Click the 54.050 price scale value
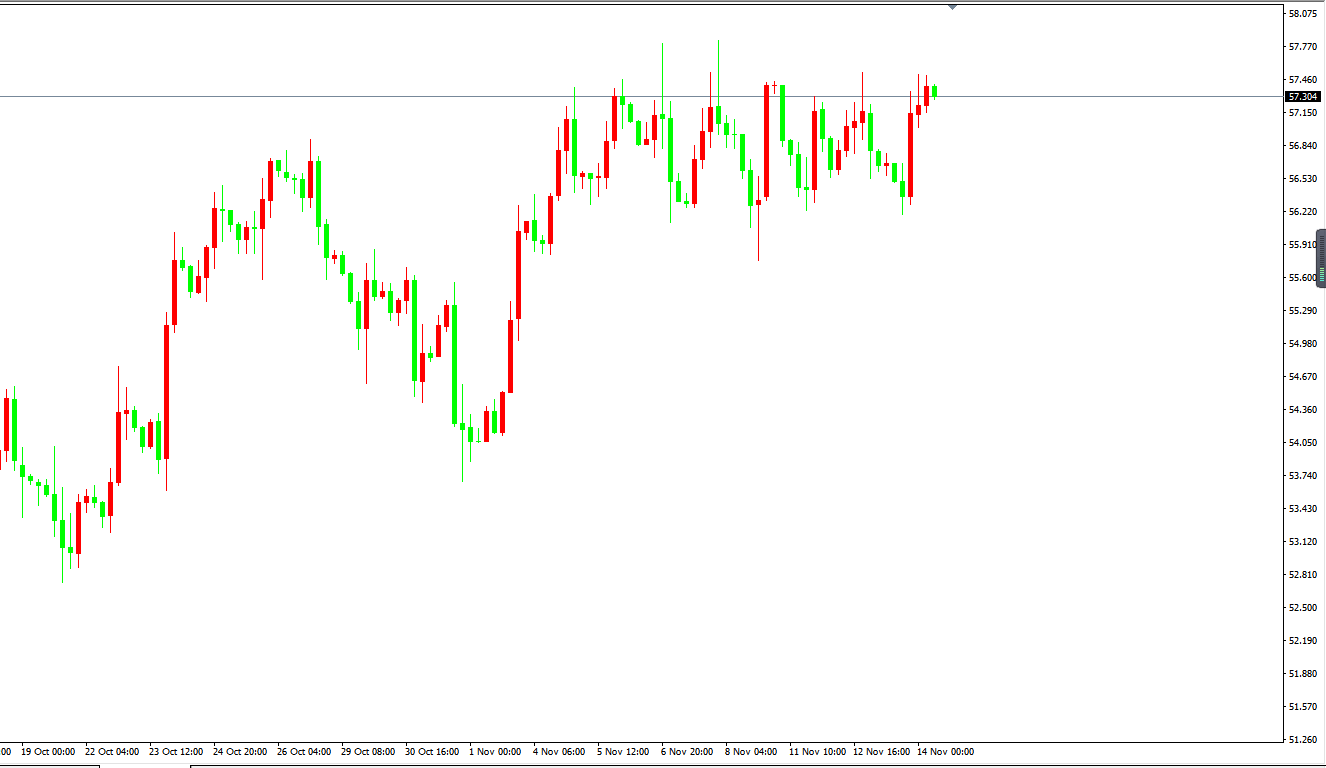The image size is (1326, 768). (1302, 443)
